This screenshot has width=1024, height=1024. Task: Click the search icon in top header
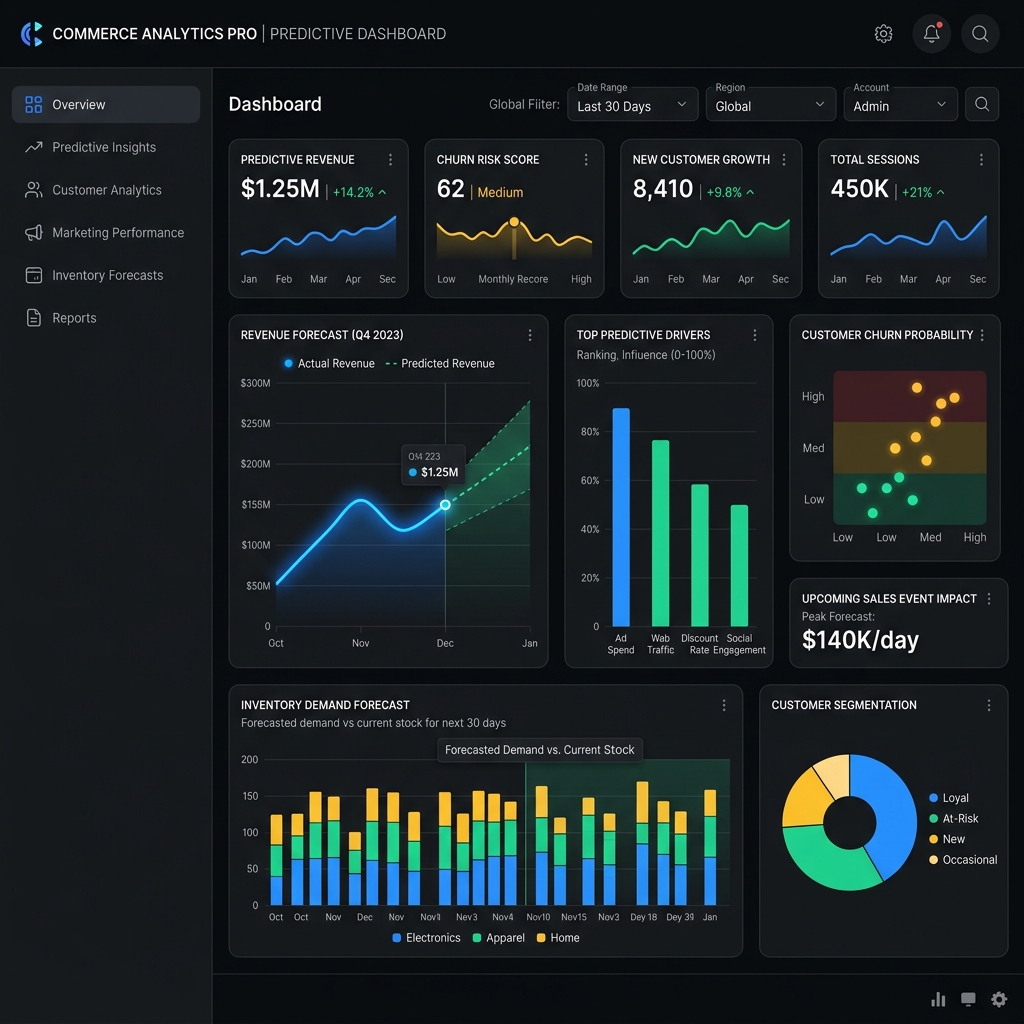click(x=980, y=34)
